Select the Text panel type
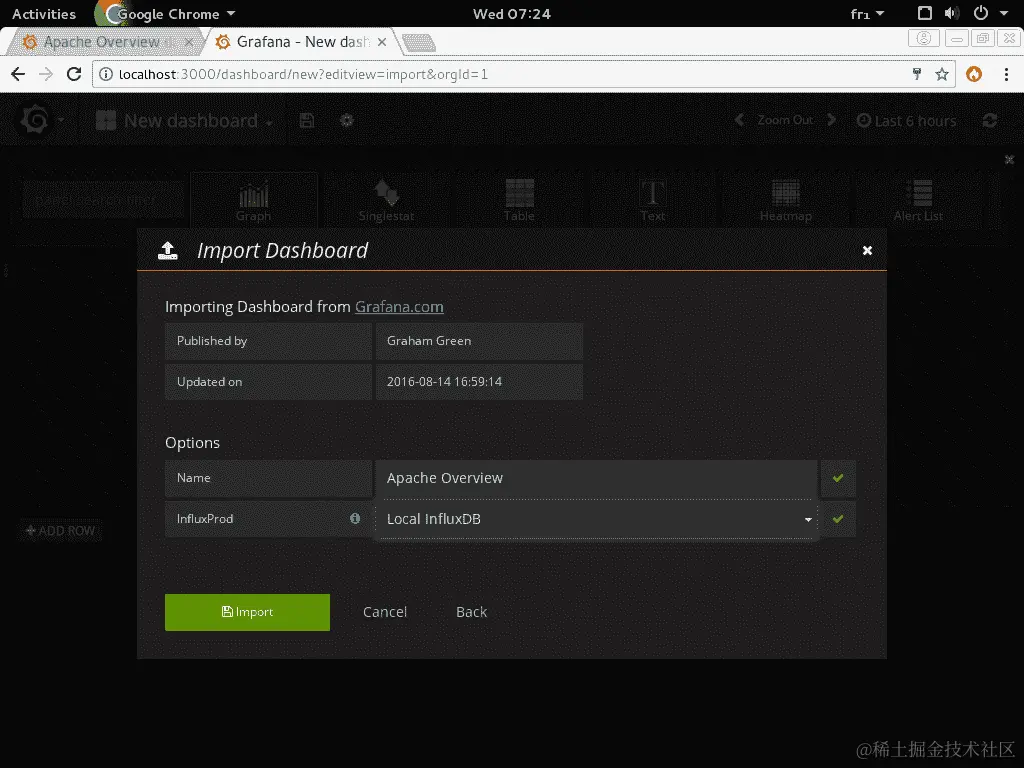 click(652, 200)
